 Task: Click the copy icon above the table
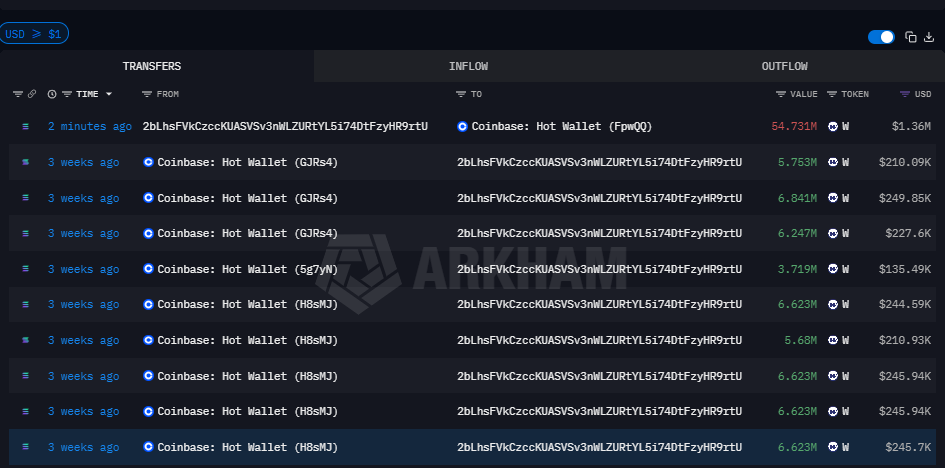[x=911, y=37]
